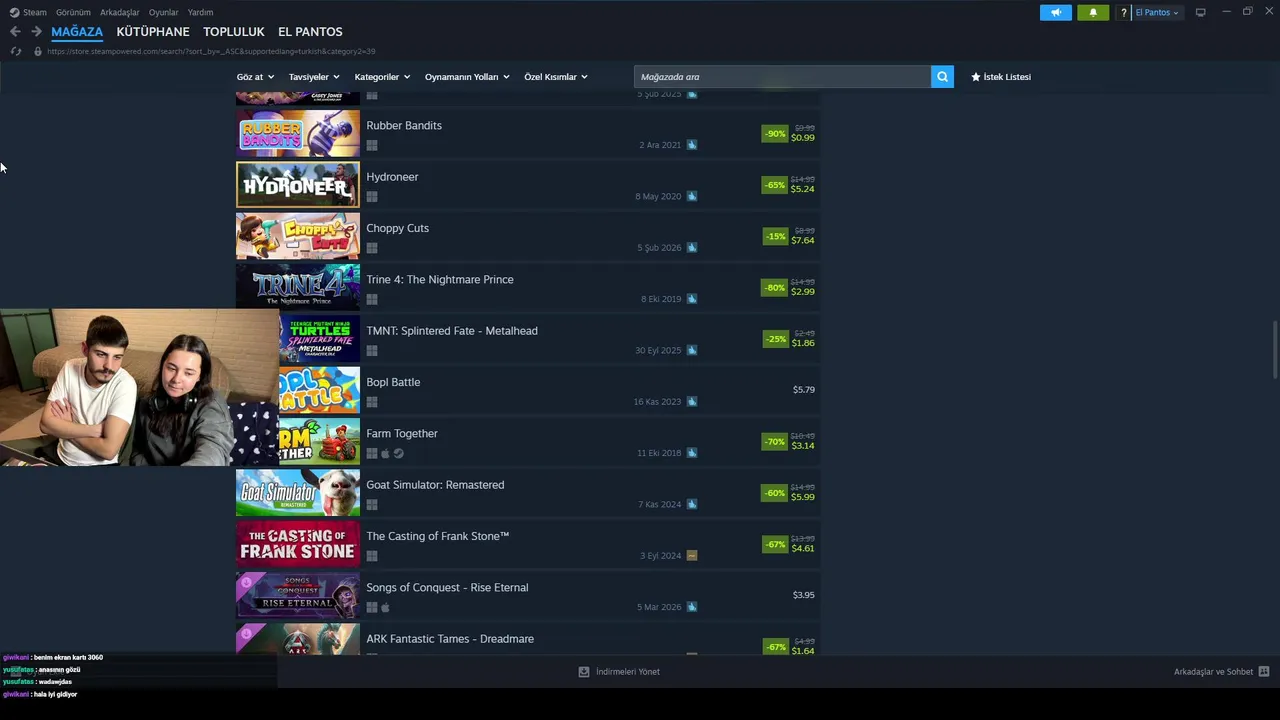Open the EL PANTOS profile tab

pyautogui.click(x=310, y=32)
